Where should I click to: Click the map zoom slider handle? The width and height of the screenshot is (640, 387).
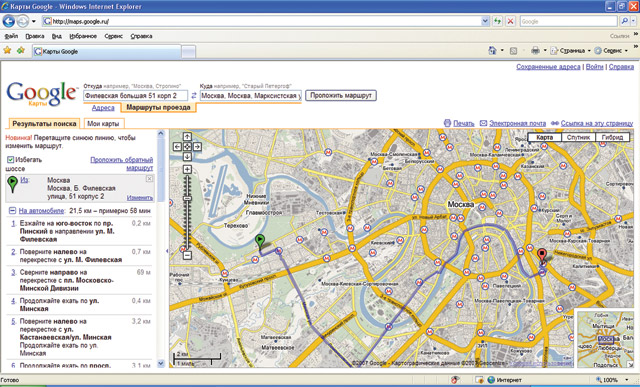click(187, 198)
